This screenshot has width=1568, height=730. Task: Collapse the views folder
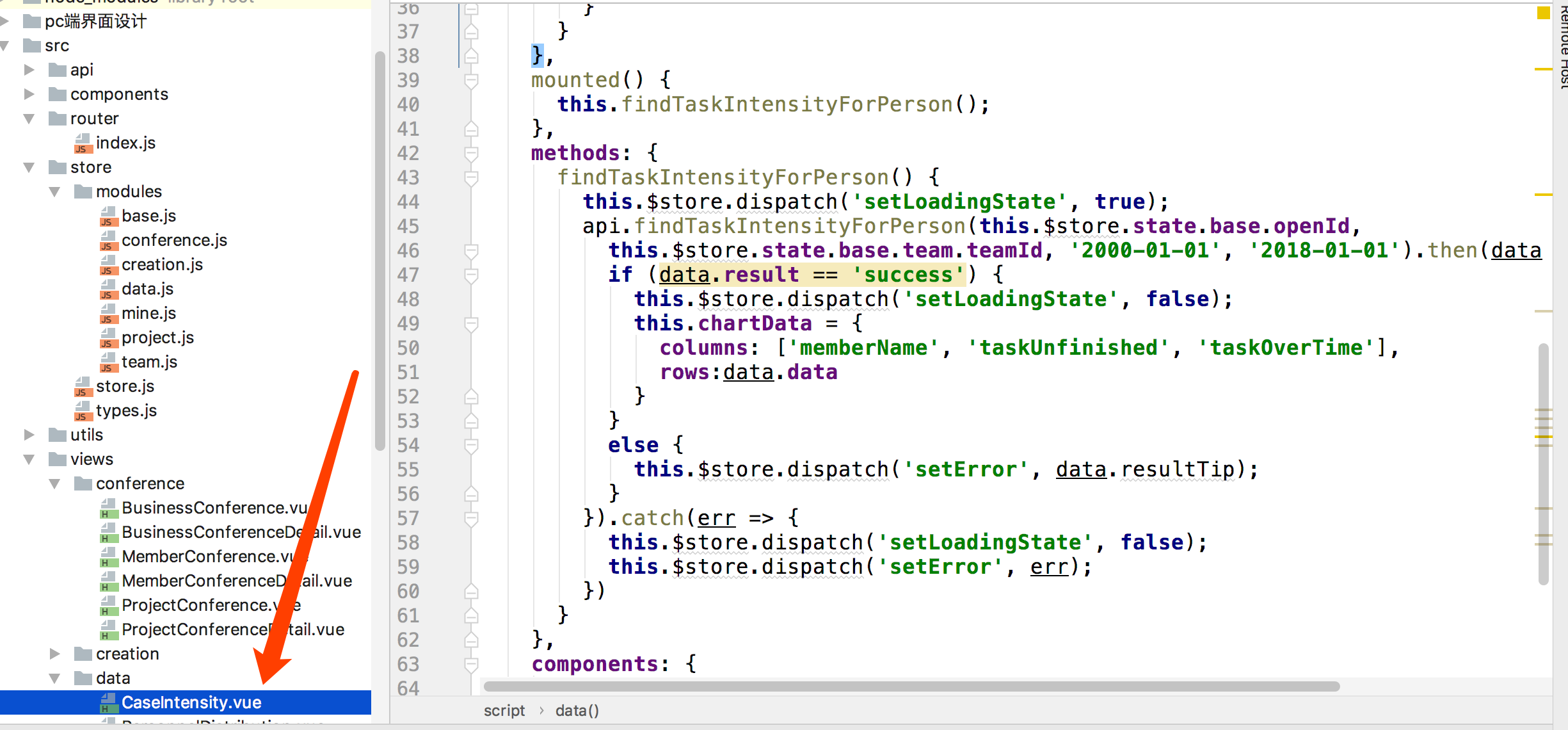coord(28,458)
